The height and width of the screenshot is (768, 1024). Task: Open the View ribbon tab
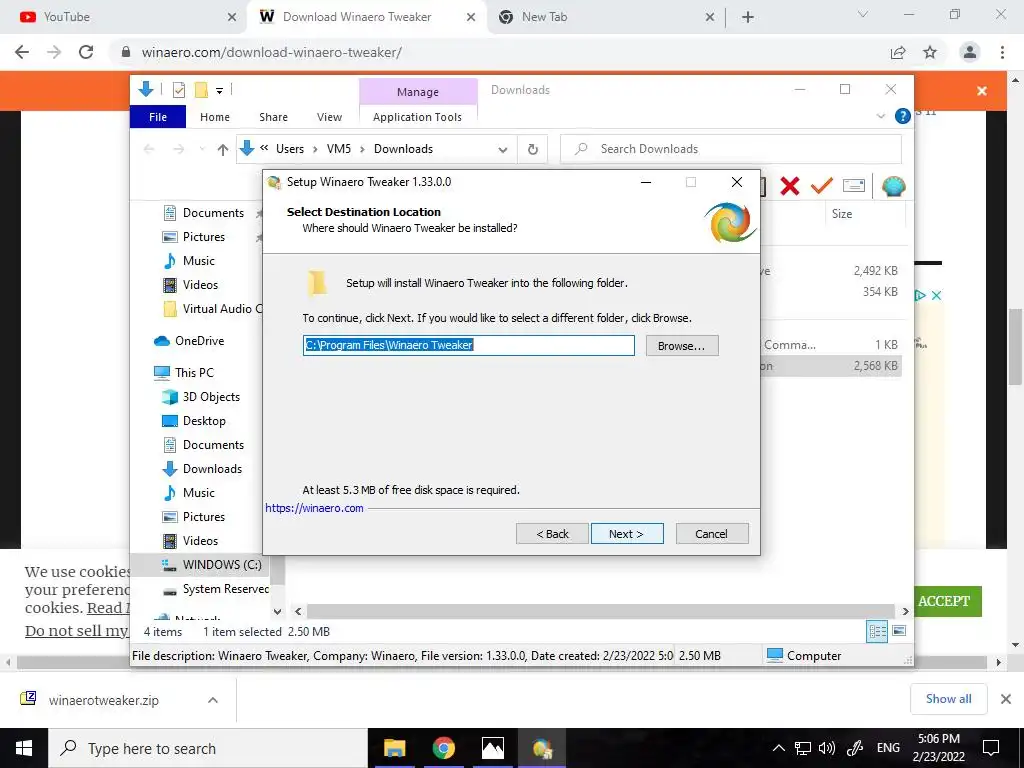329,117
